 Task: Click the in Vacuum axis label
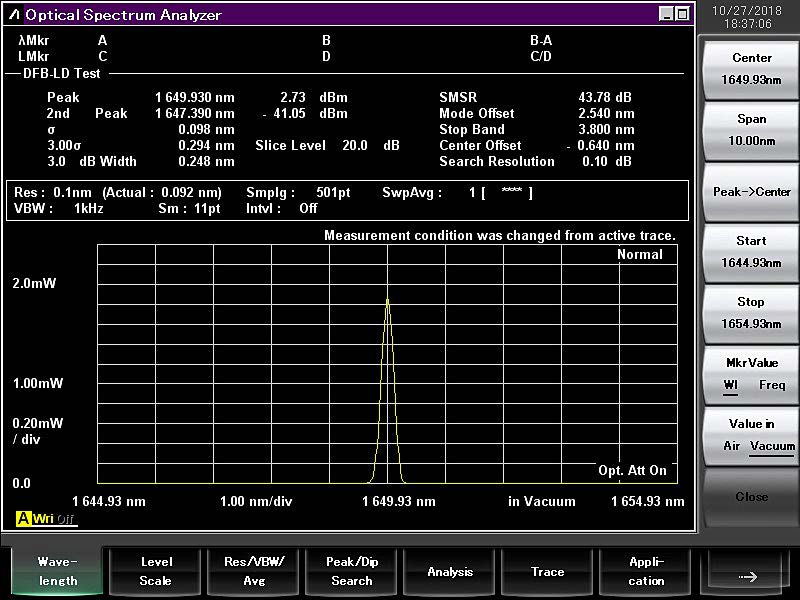[541, 502]
